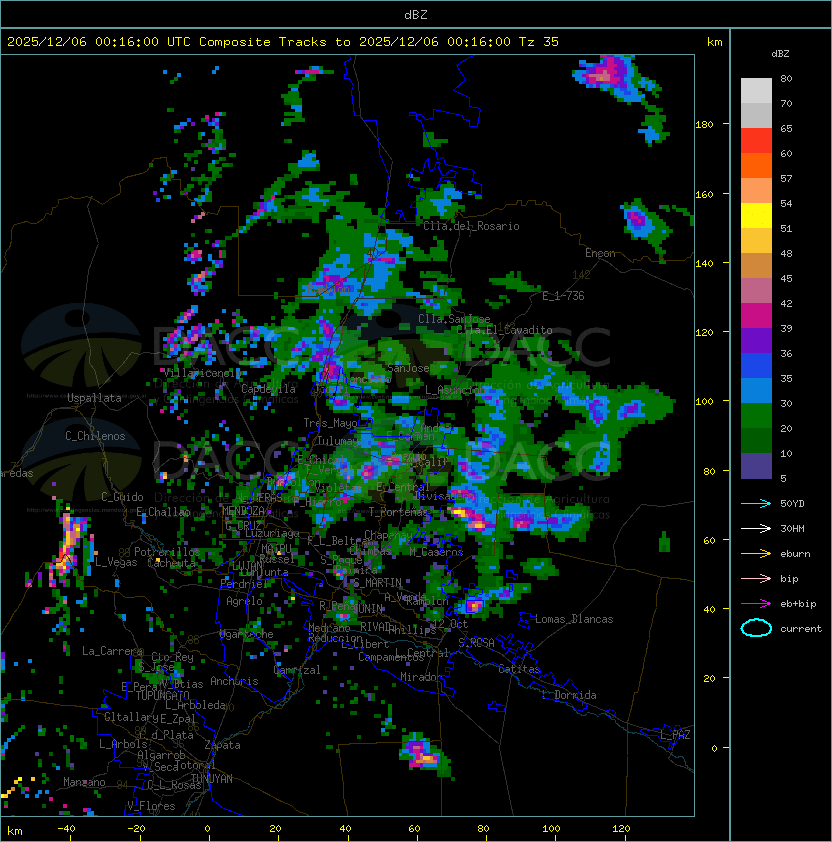Click the 'Potrerillos' place label

(x=167, y=551)
